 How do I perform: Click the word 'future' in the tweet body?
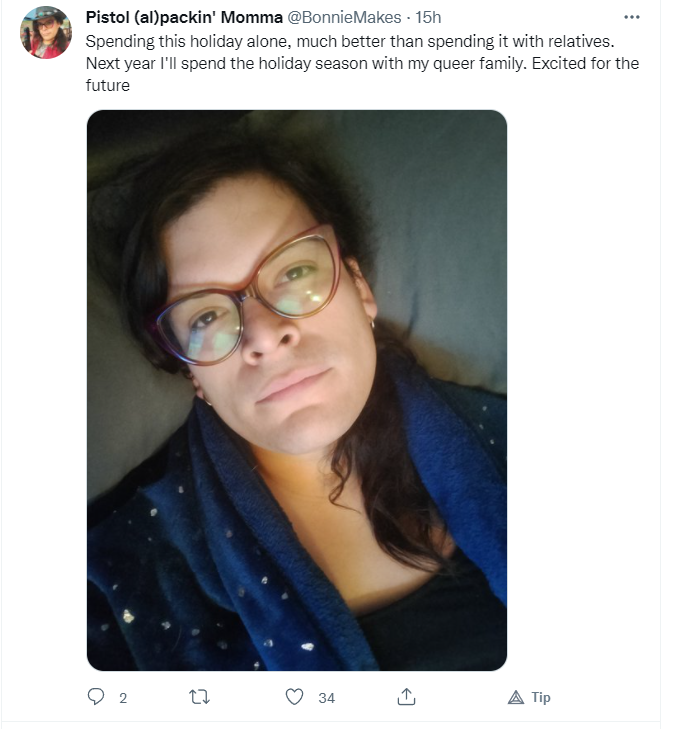[x=107, y=86]
